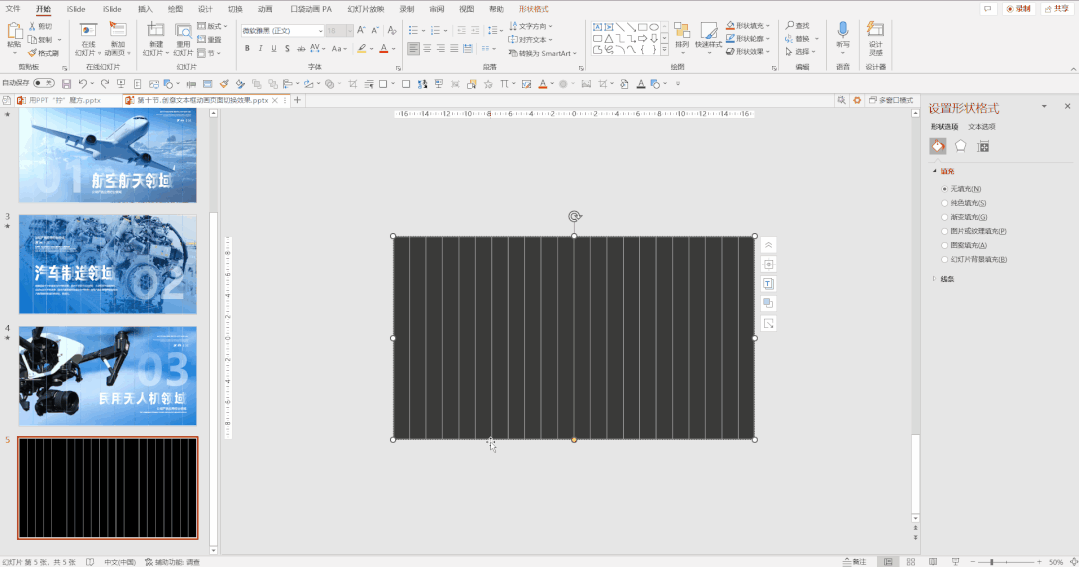This screenshot has height=567, width=1079.
Task: Click the Undo arrow
Action: pos(83,83)
